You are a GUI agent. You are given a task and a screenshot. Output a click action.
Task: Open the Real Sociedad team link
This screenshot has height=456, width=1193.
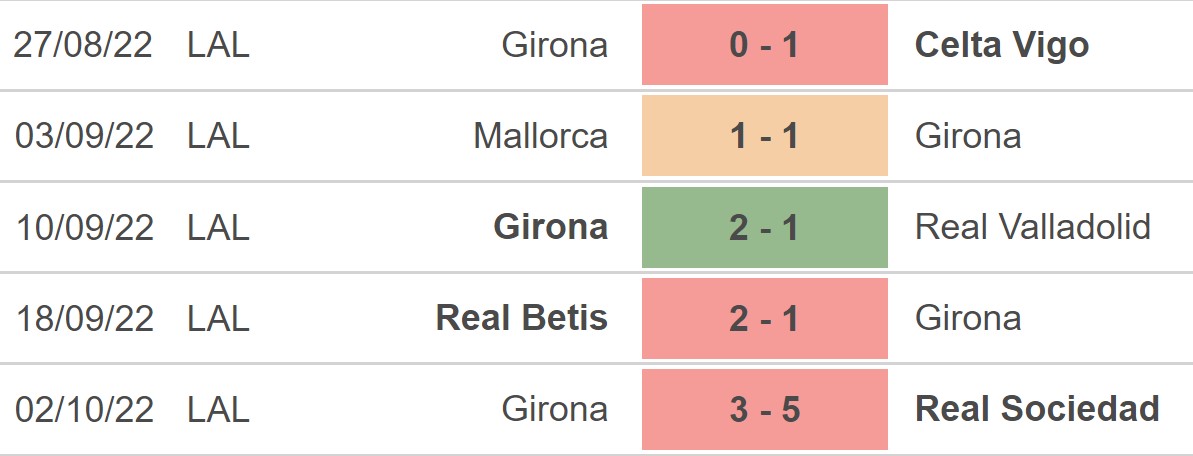tap(1037, 409)
